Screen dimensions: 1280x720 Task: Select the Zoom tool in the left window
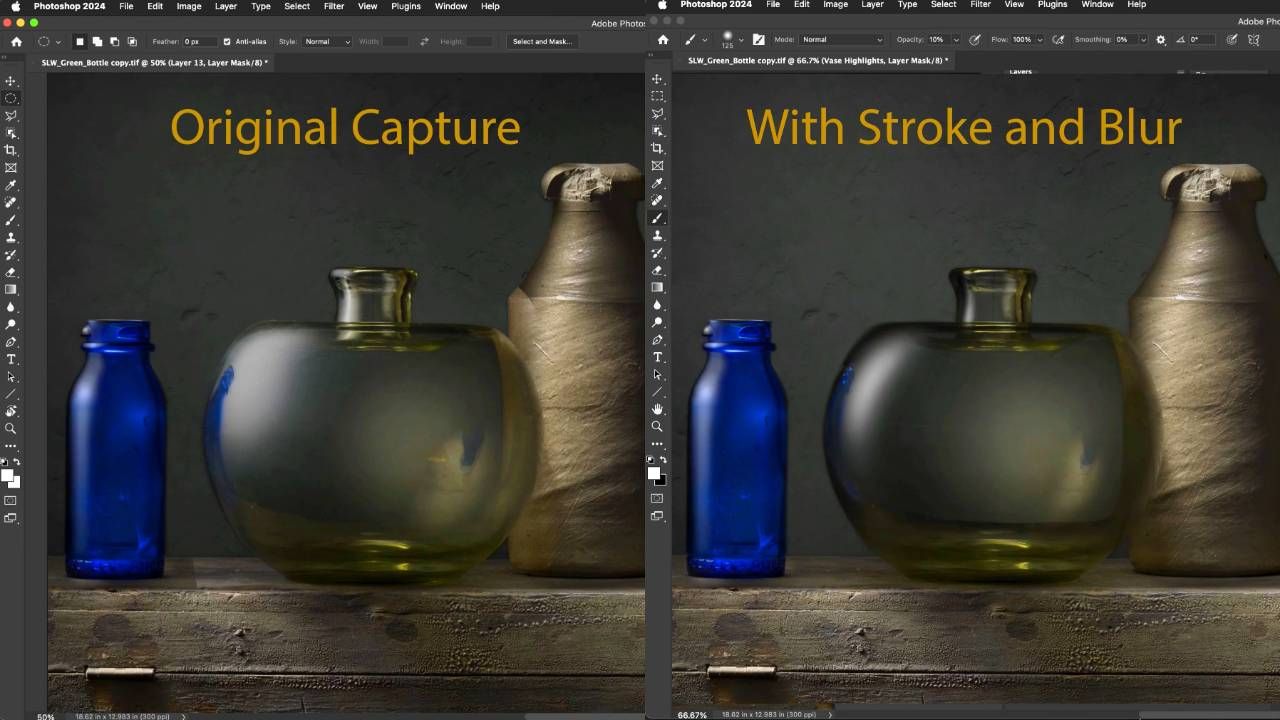point(11,428)
